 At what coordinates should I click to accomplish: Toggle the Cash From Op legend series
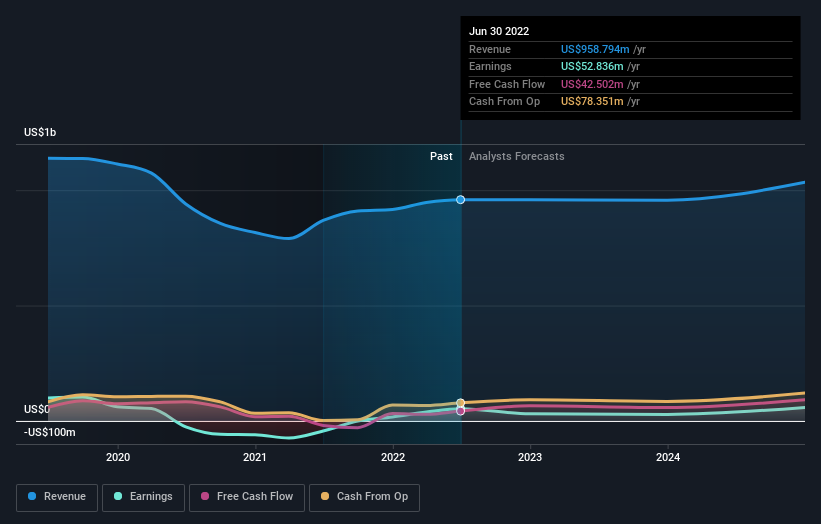pyautogui.click(x=364, y=497)
